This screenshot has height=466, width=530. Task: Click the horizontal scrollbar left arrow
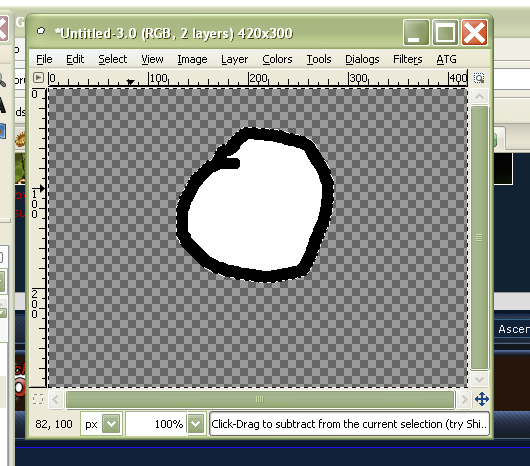point(56,399)
